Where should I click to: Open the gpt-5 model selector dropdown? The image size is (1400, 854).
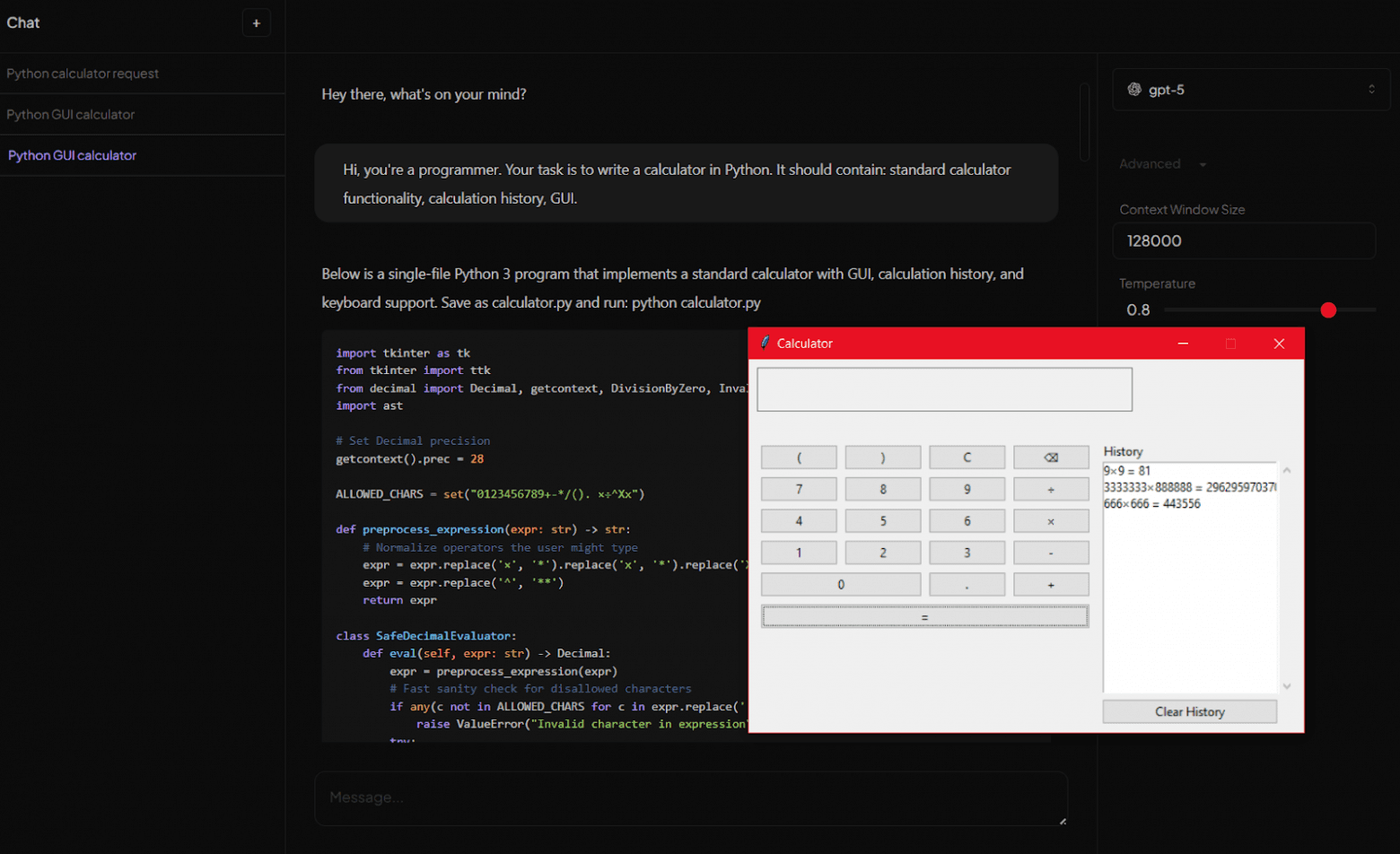click(x=1251, y=90)
